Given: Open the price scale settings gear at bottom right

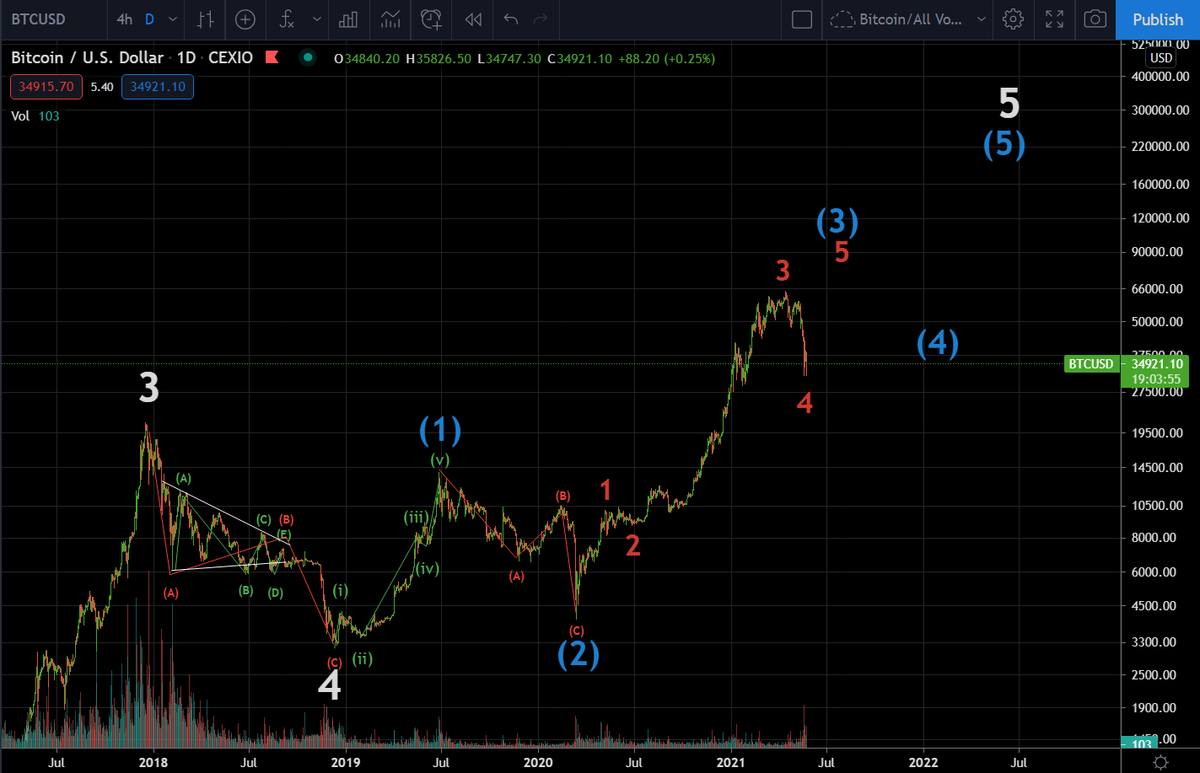Looking at the screenshot, I should tap(1160, 762).
